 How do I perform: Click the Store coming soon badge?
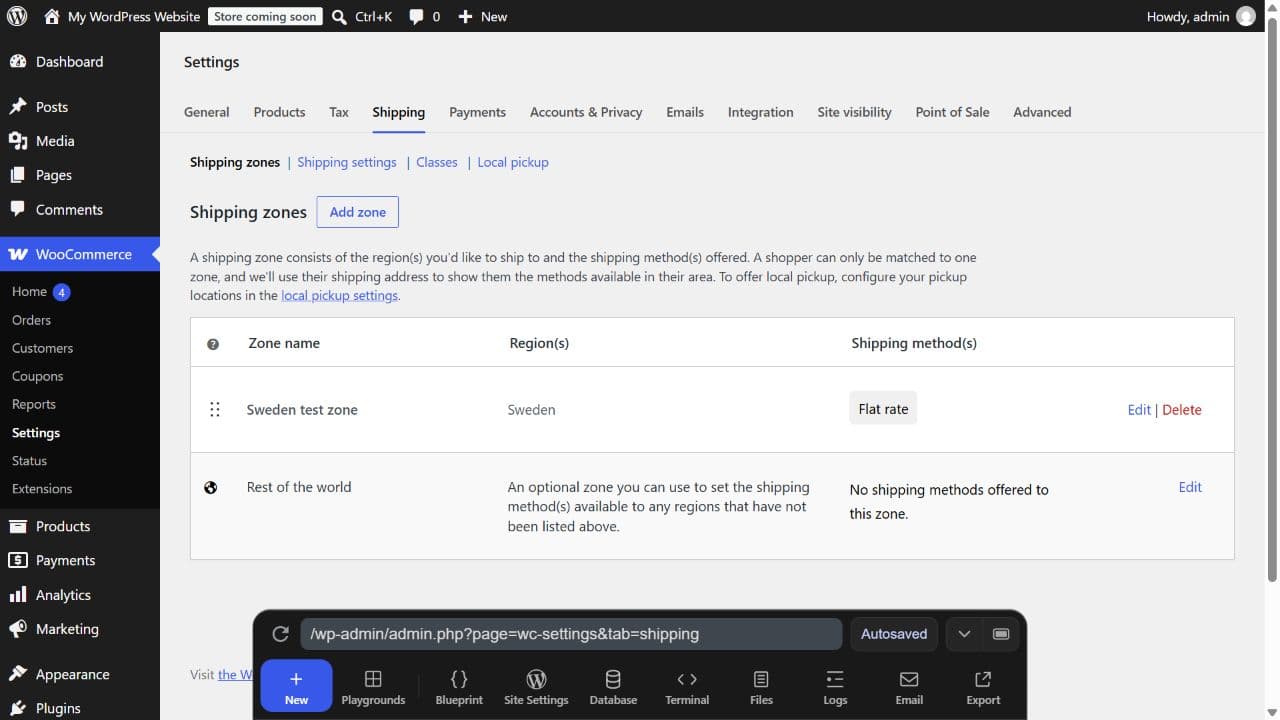point(265,17)
